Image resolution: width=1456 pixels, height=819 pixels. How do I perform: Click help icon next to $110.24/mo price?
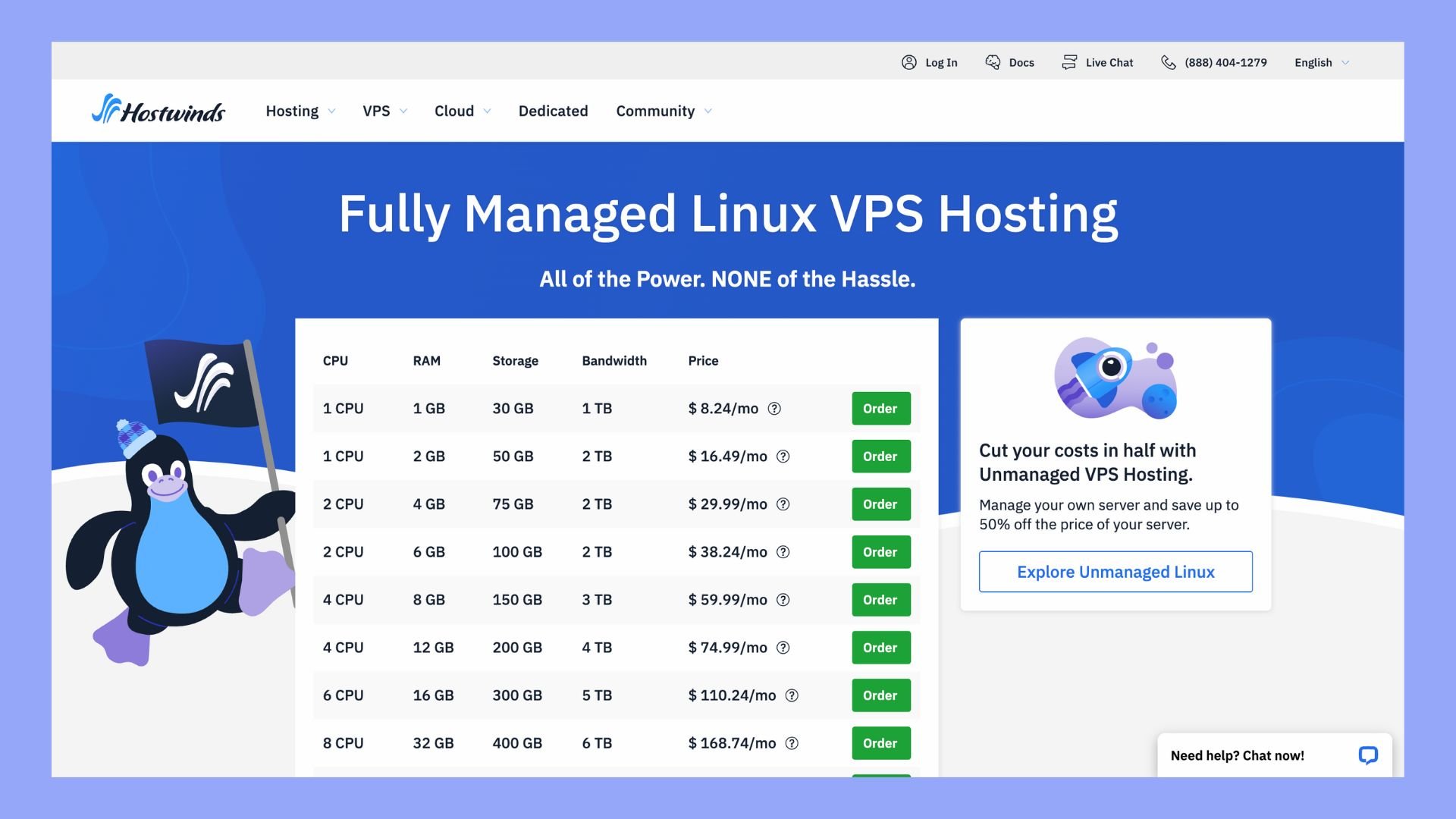tap(792, 695)
